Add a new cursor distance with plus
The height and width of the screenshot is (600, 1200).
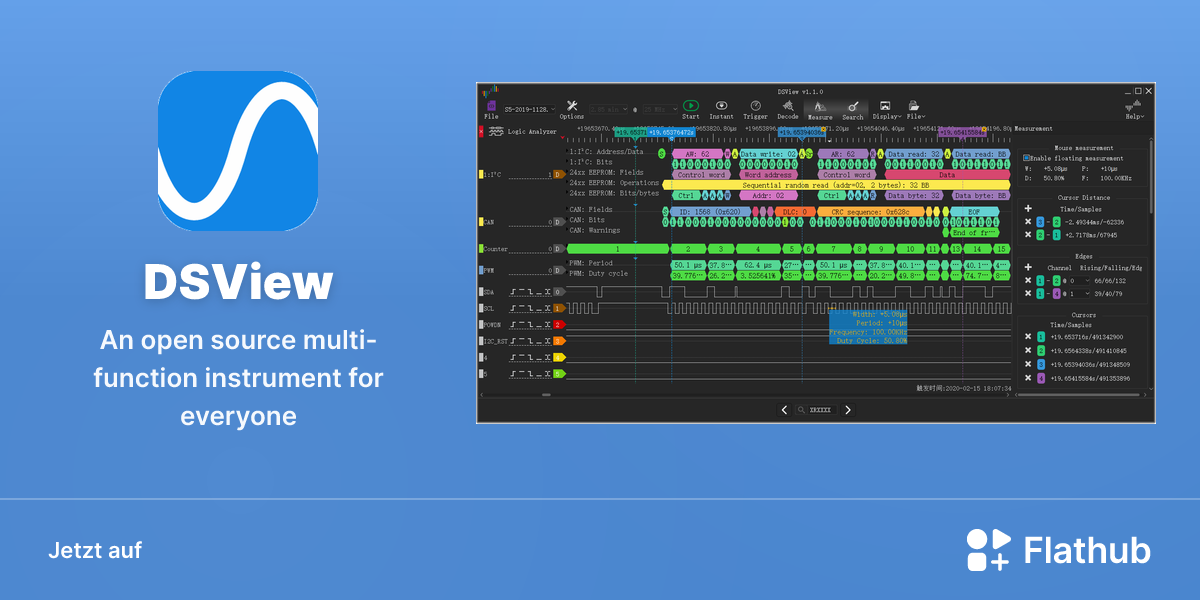(1029, 208)
